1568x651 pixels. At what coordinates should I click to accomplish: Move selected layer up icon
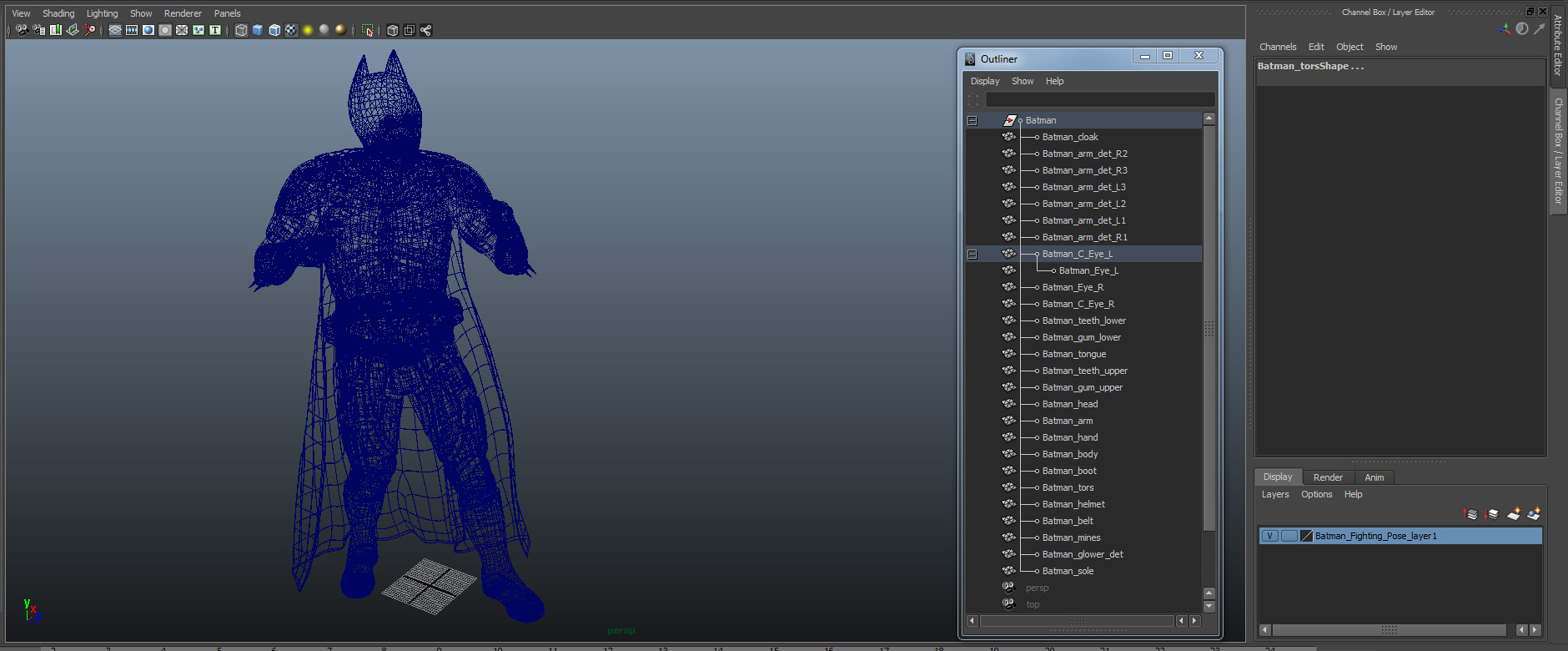tap(1470, 514)
